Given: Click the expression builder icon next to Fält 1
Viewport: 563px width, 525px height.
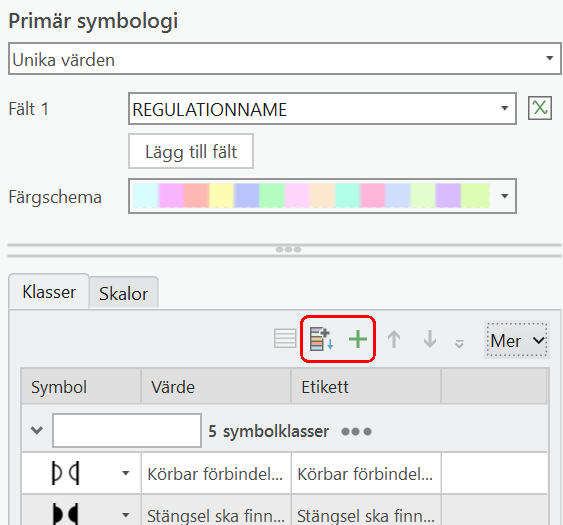Looking at the screenshot, I should [x=540, y=108].
